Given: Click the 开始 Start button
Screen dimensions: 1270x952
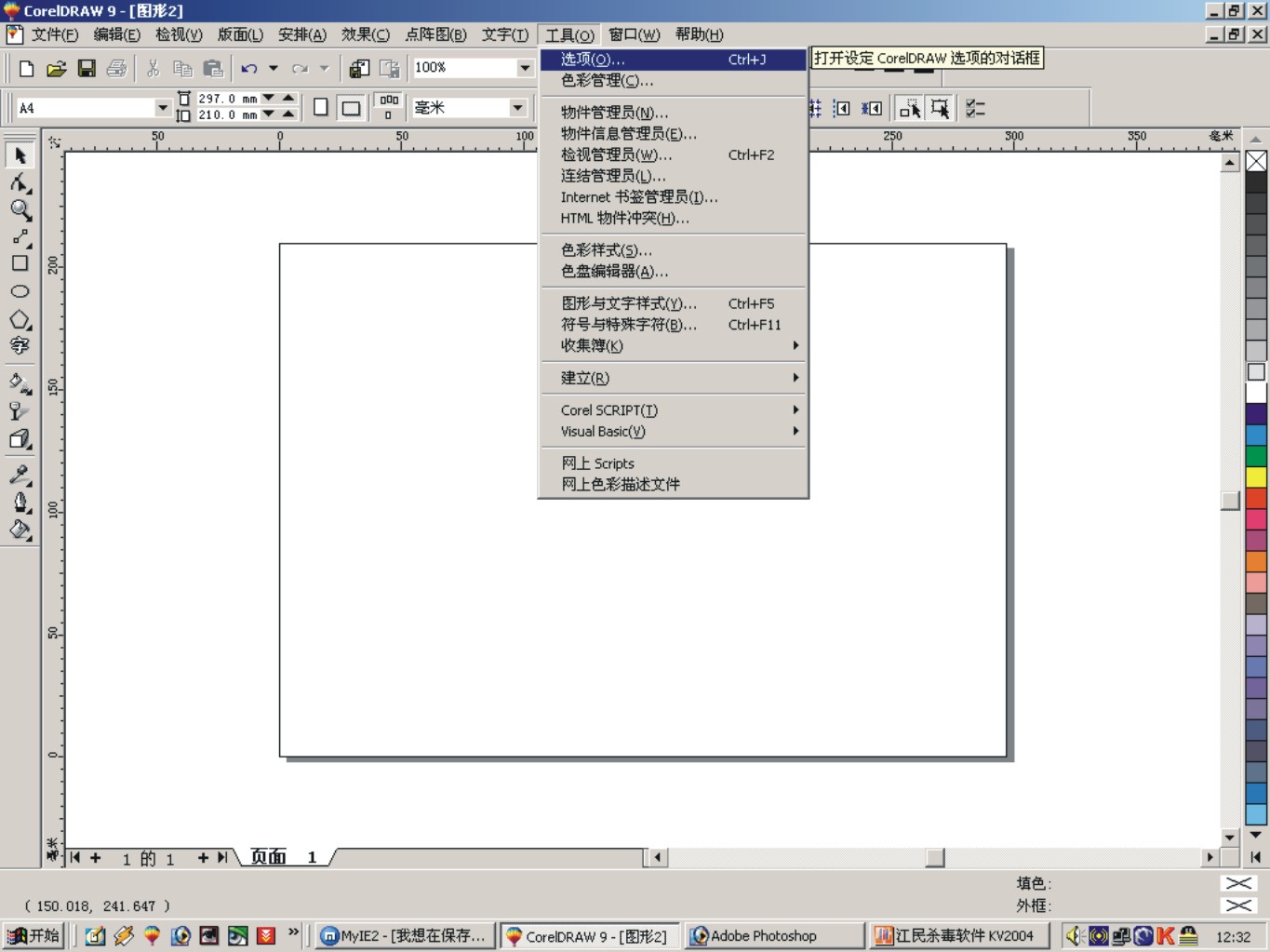Looking at the screenshot, I should point(33,935).
